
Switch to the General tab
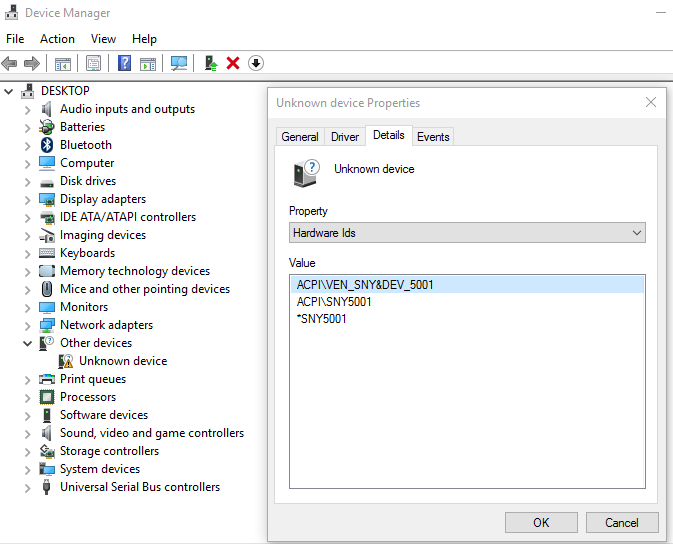coord(300,137)
